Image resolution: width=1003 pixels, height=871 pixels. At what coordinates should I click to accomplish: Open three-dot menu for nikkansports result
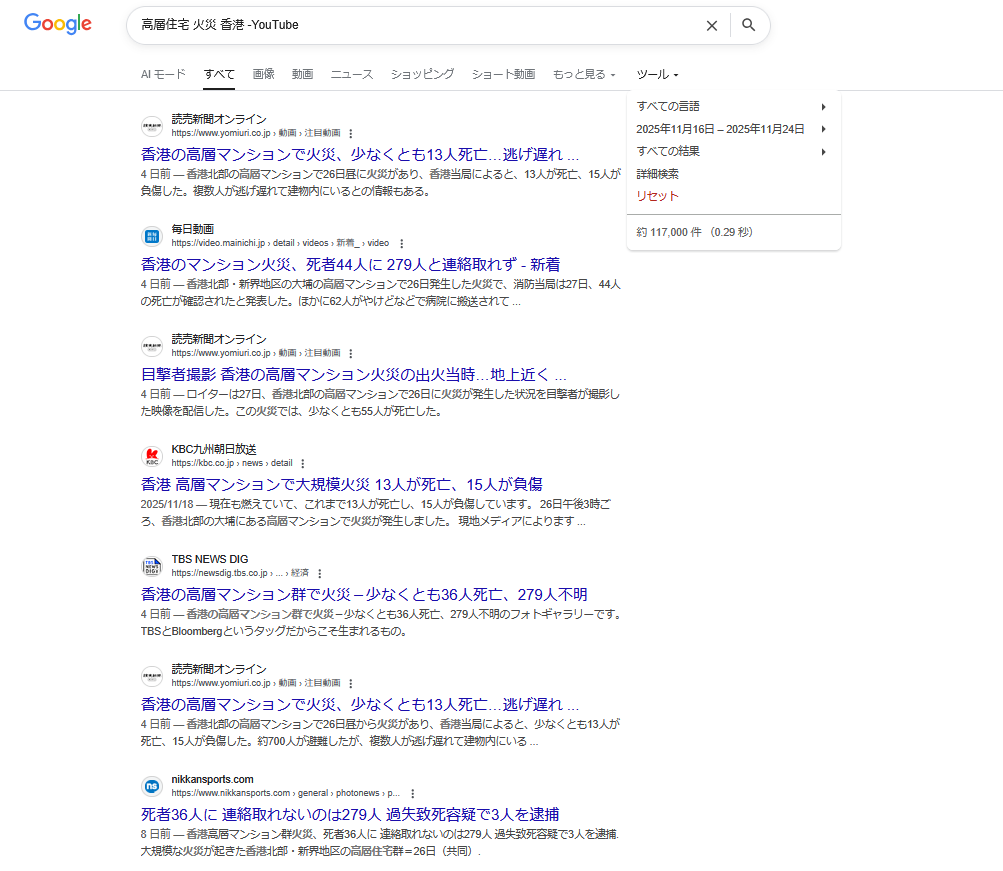point(411,793)
